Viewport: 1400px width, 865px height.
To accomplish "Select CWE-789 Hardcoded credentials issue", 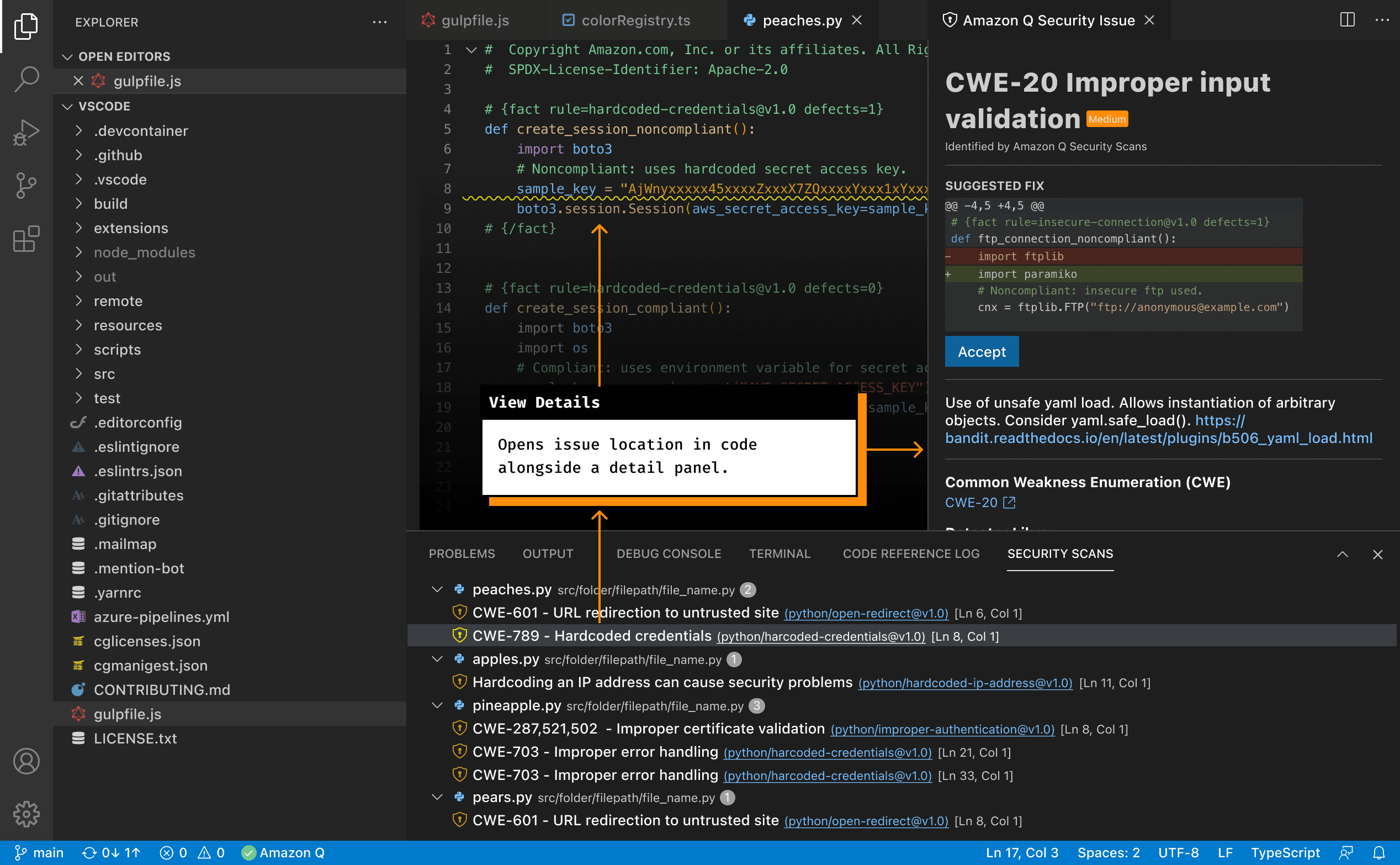I will 901,635.
